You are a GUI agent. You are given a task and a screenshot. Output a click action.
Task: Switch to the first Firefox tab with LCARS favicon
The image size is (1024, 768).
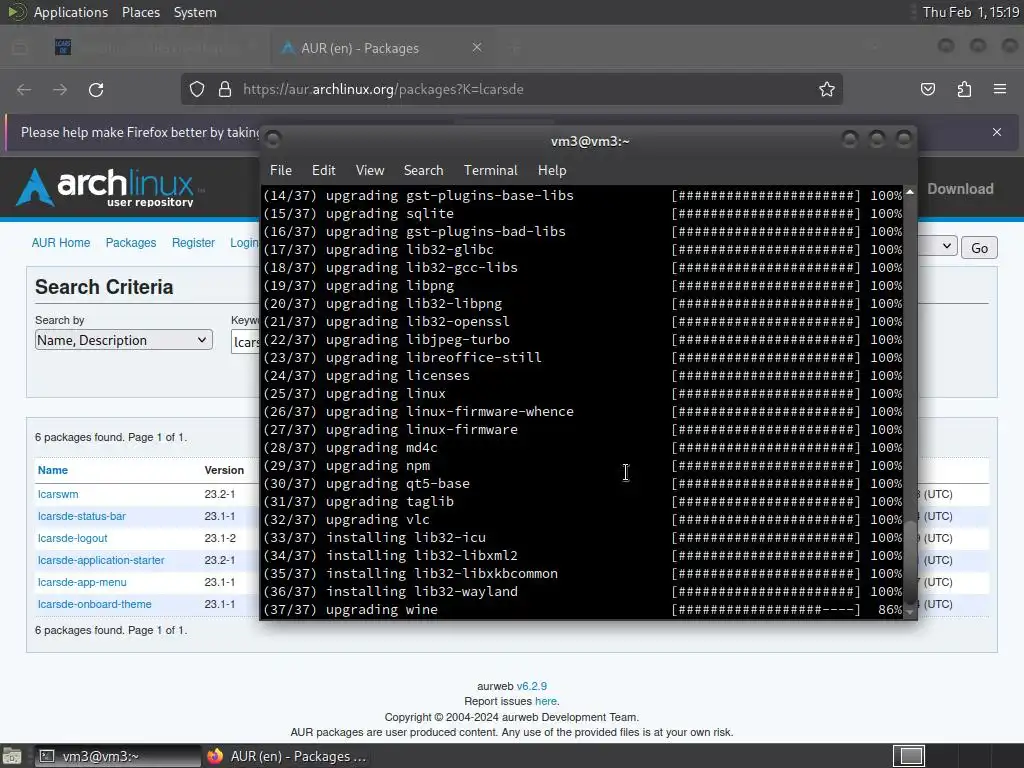(63, 47)
